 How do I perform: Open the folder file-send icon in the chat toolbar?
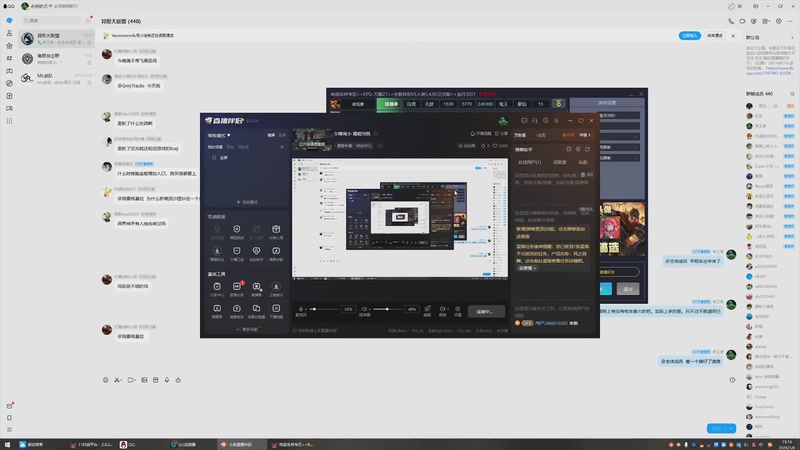coord(131,380)
